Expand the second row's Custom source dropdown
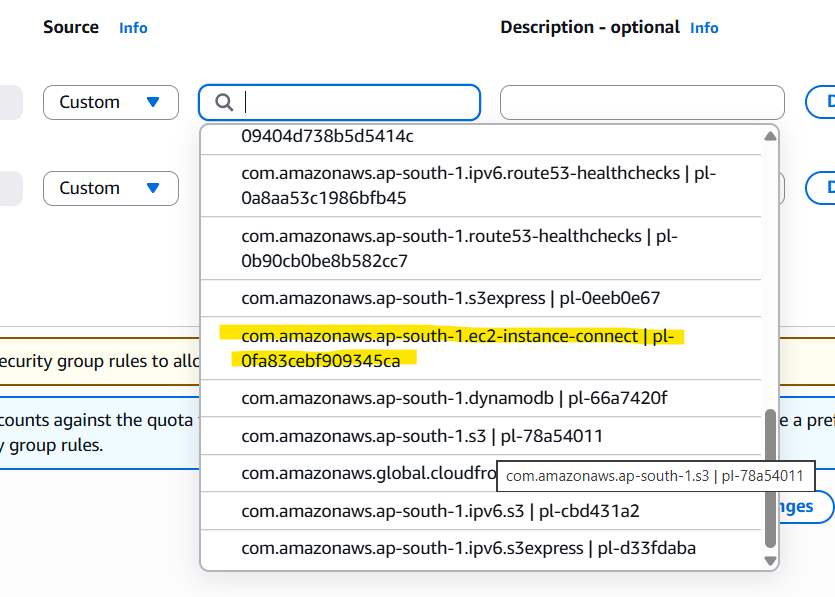This screenshot has height=597, width=835. coord(110,188)
